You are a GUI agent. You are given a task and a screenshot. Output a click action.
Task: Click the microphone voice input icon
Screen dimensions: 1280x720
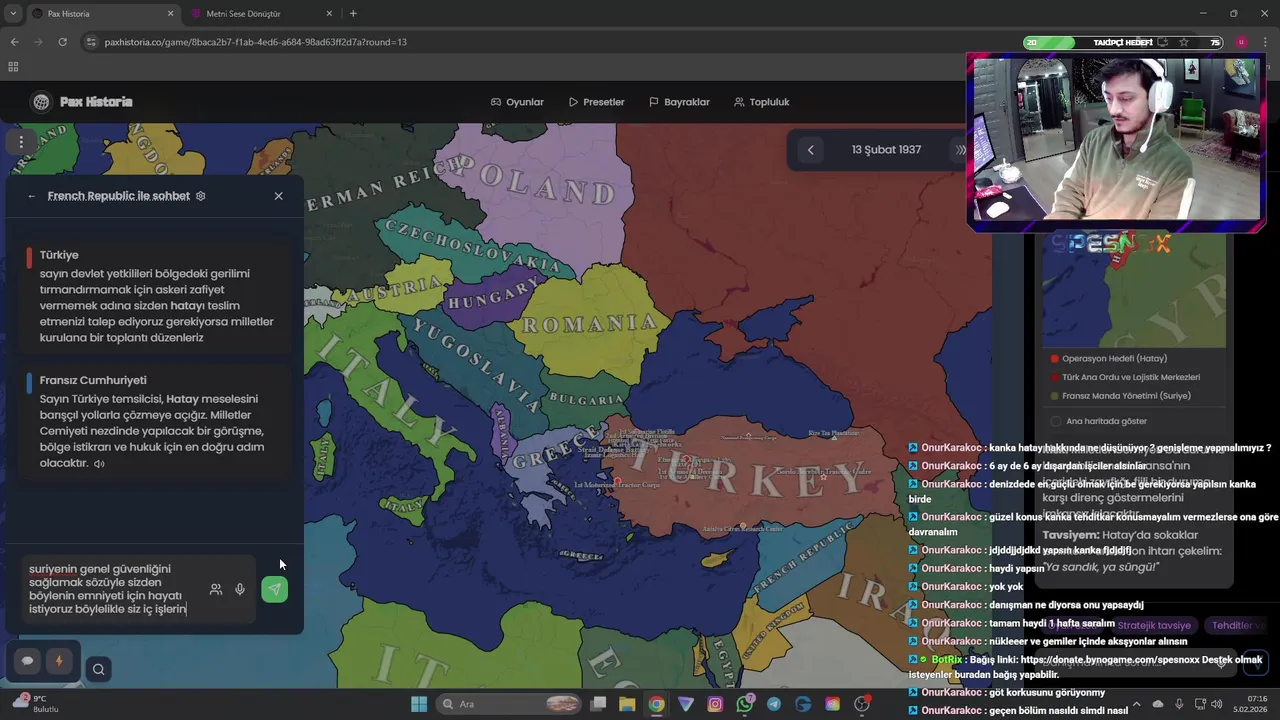point(240,590)
